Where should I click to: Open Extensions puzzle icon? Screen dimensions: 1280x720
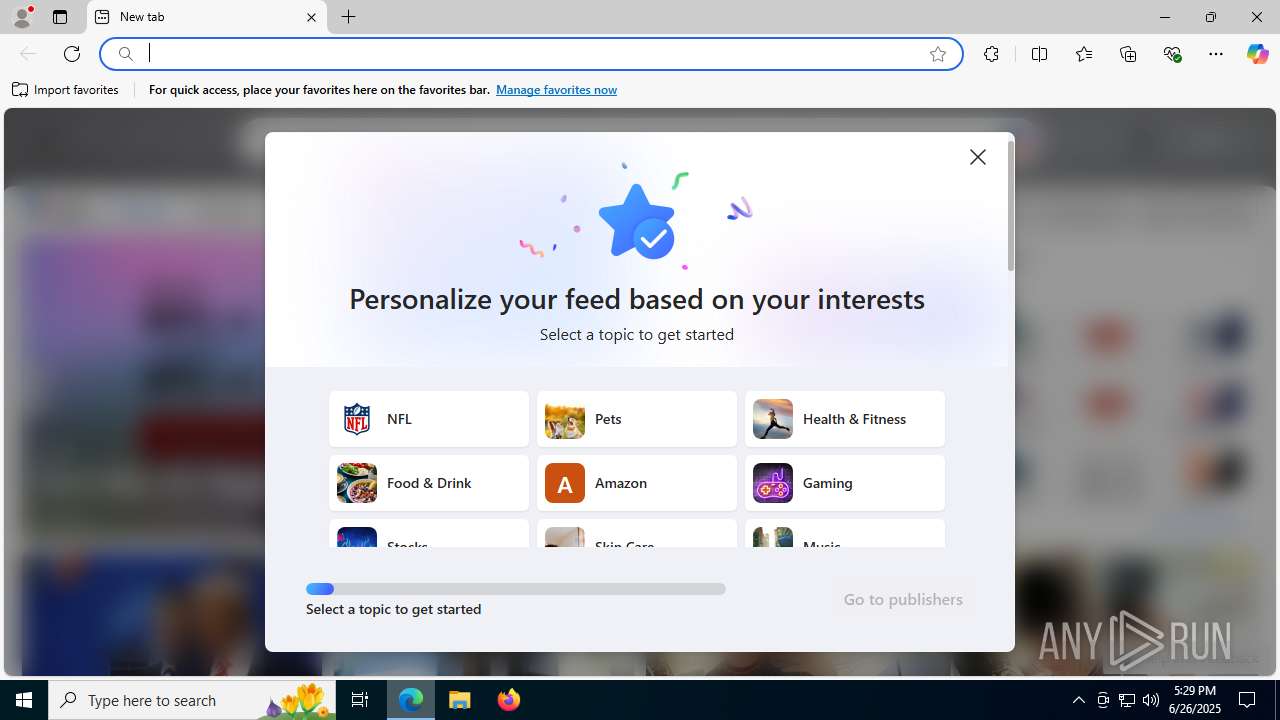pyautogui.click(x=991, y=54)
